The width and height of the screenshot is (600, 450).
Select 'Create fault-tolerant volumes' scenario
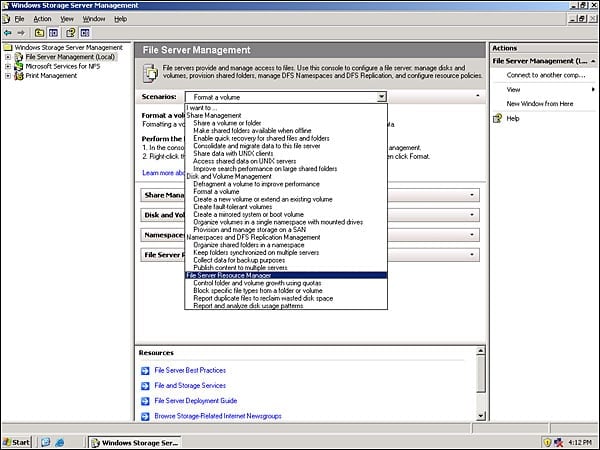[233, 207]
